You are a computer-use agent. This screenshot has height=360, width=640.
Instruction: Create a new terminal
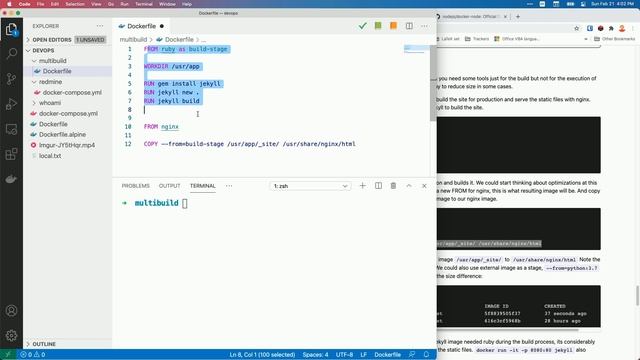pyautogui.click(x=362, y=186)
